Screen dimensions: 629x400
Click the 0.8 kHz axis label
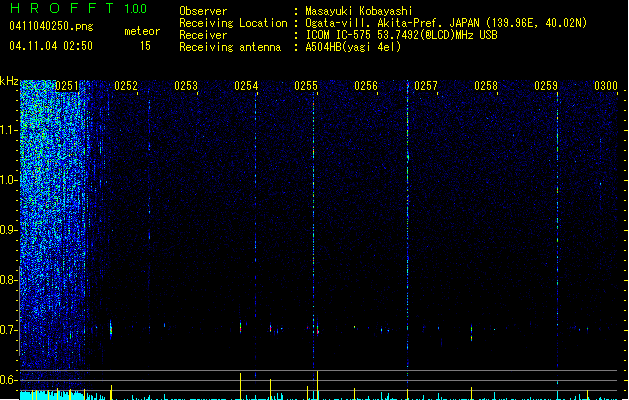click(9, 280)
